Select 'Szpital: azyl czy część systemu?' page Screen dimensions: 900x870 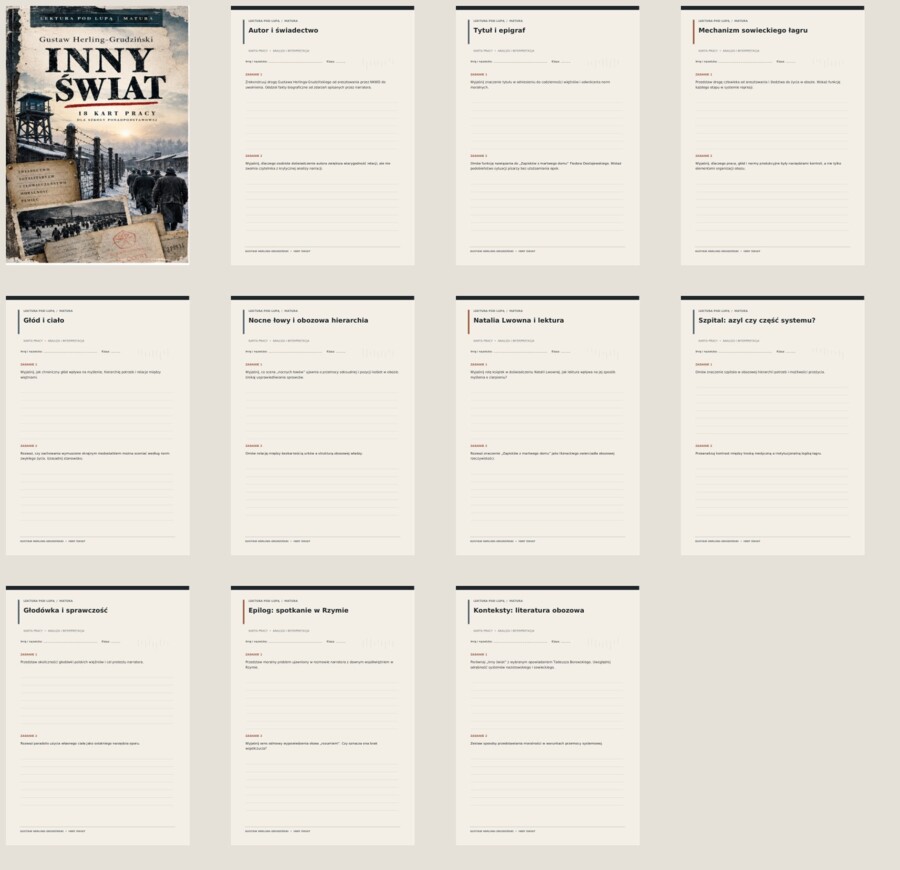click(772, 425)
